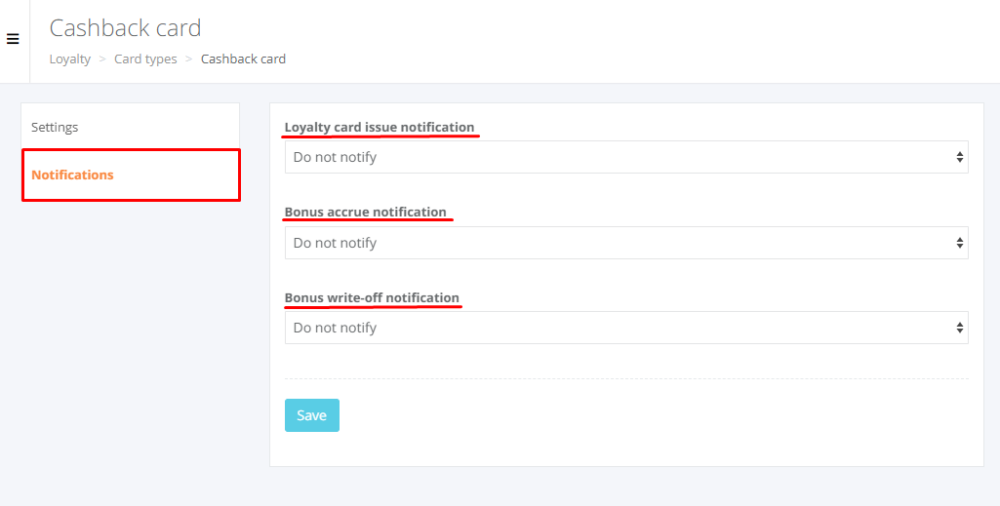Viewport: 1000px width, 506px height.
Task: Click the Cashback card page heading
Action: tap(125, 28)
